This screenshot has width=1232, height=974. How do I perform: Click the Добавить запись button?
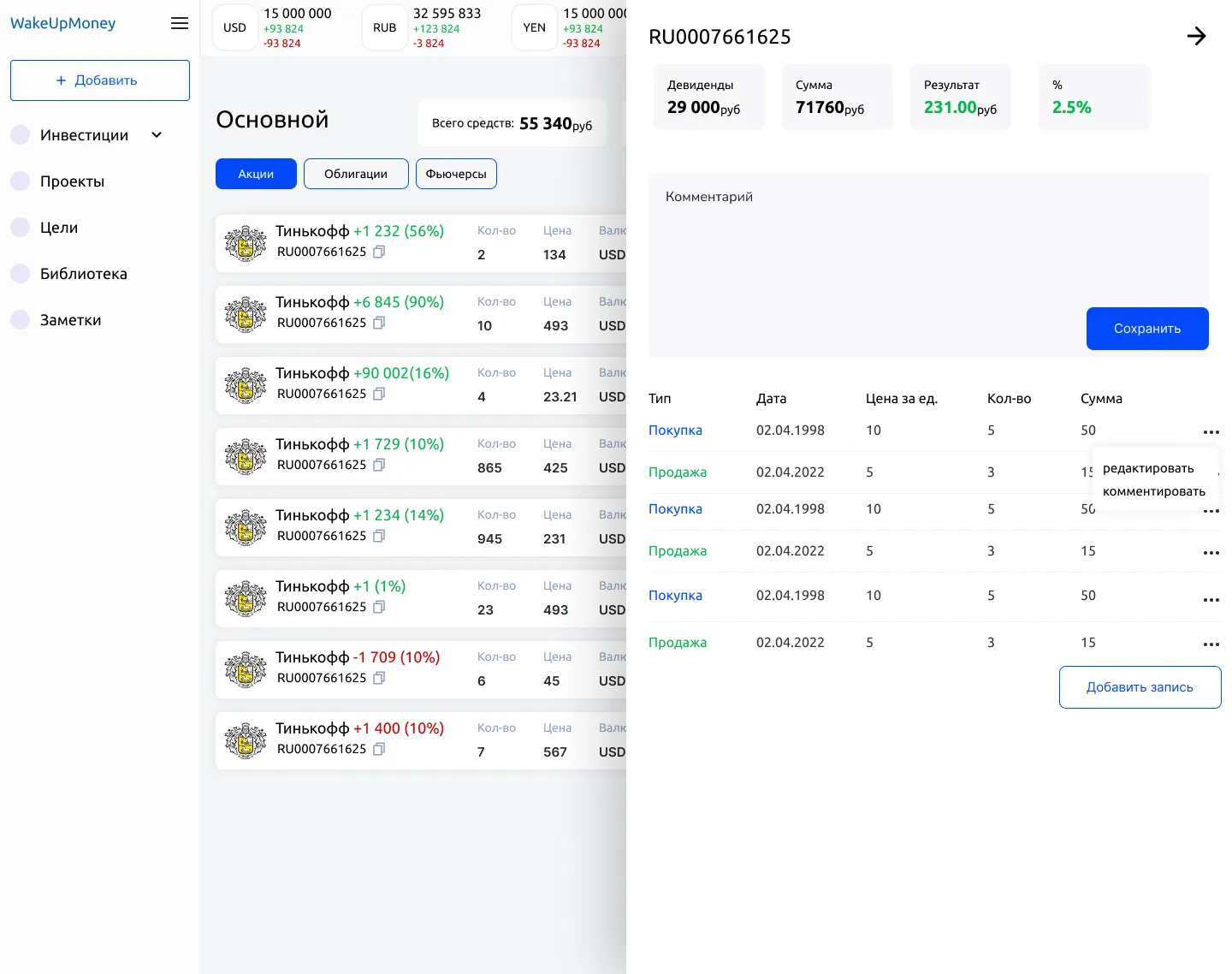(x=1140, y=687)
